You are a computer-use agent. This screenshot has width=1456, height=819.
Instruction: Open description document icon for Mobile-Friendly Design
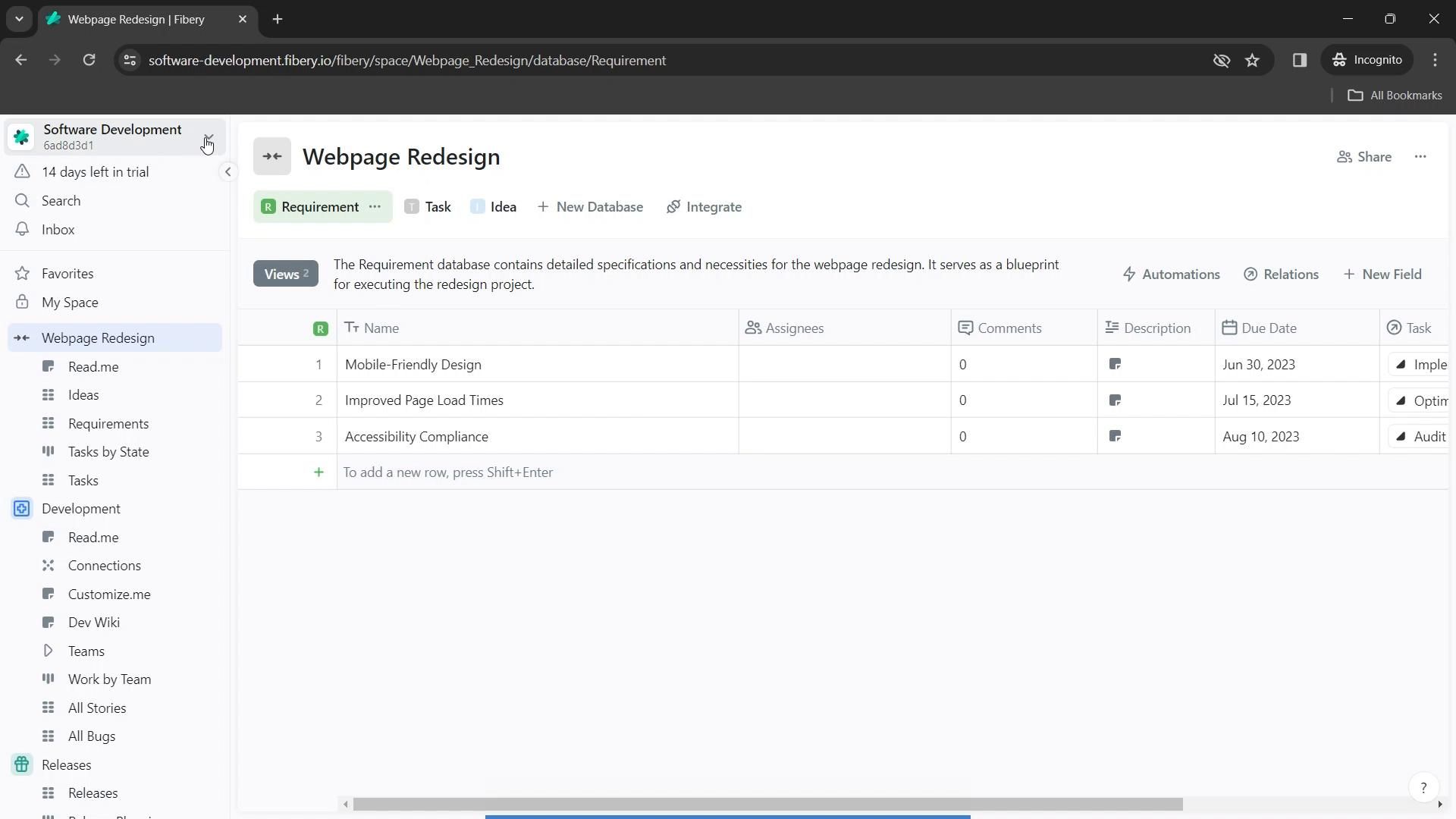(1115, 365)
